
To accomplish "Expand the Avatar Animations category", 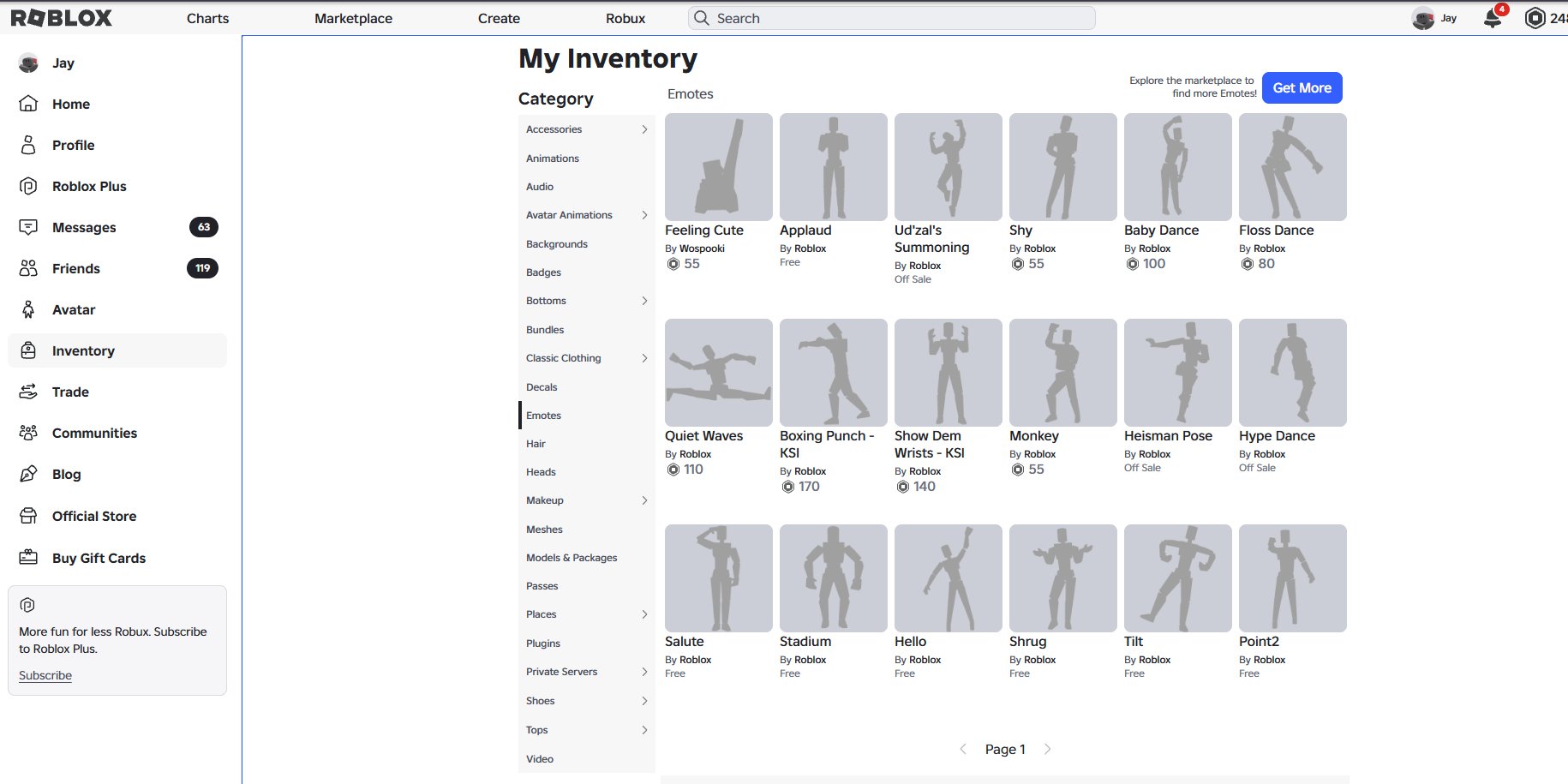I will pyautogui.click(x=644, y=215).
